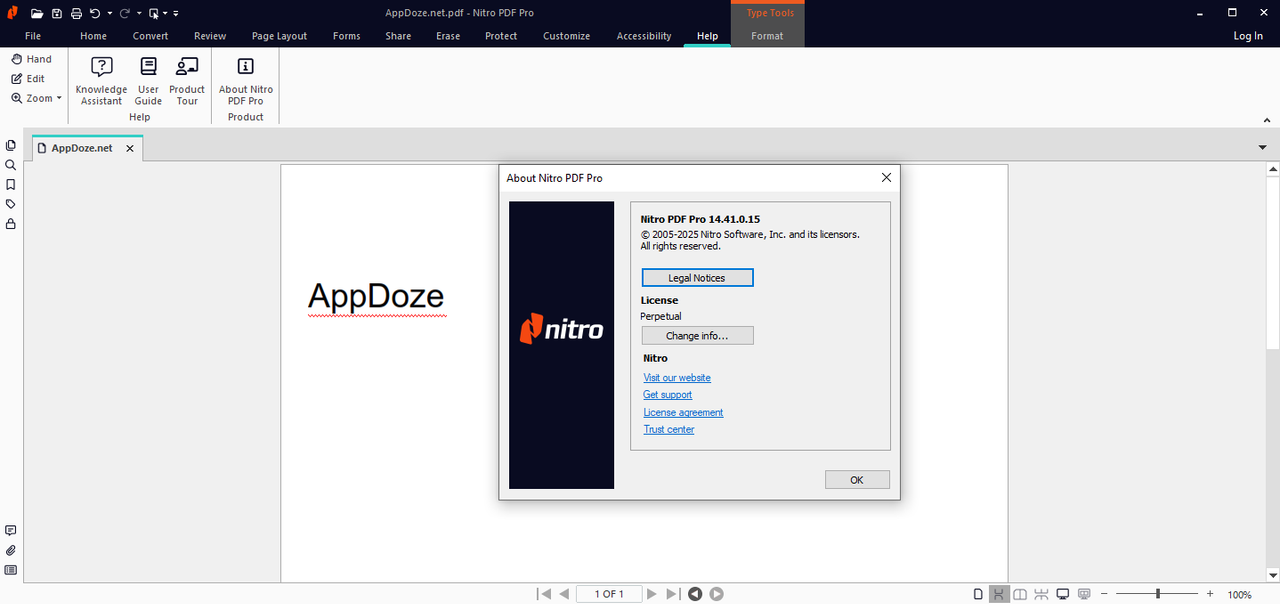Open a file with the folder icon
The height and width of the screenshot is (604, 1280).
point(37,13)
